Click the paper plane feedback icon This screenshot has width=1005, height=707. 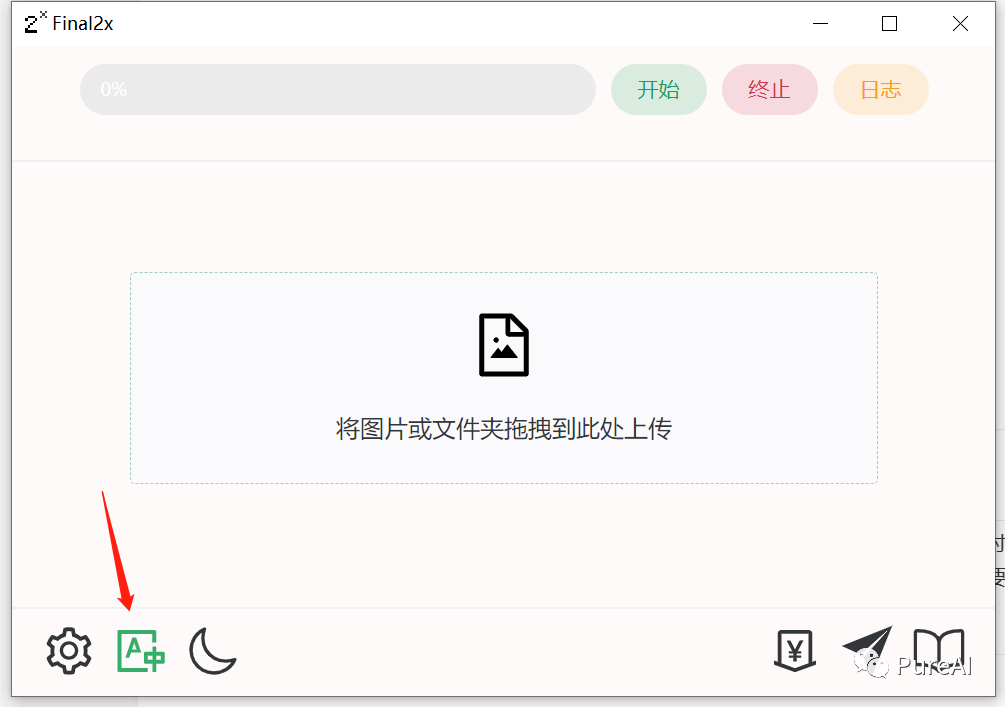867,648
